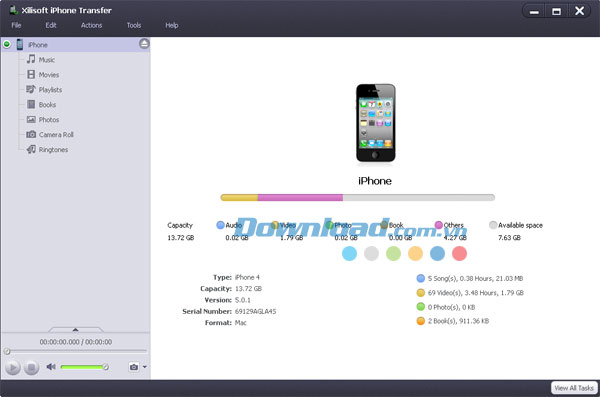Click the Photos picture icon
600x397 pixels.
pos(31,119)
